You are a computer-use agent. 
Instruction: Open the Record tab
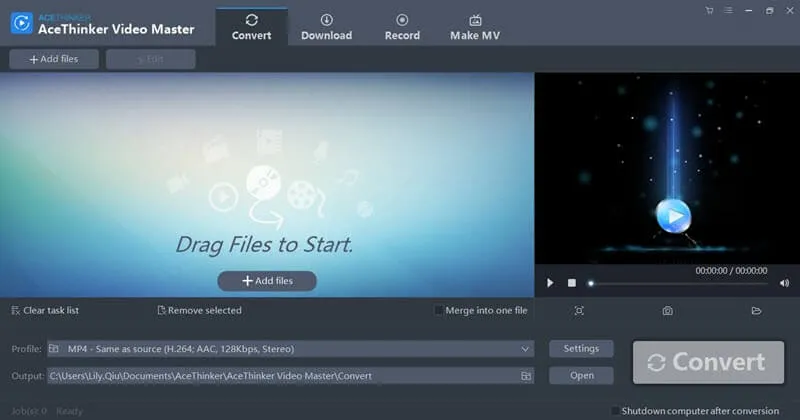(x=402, y=26)
